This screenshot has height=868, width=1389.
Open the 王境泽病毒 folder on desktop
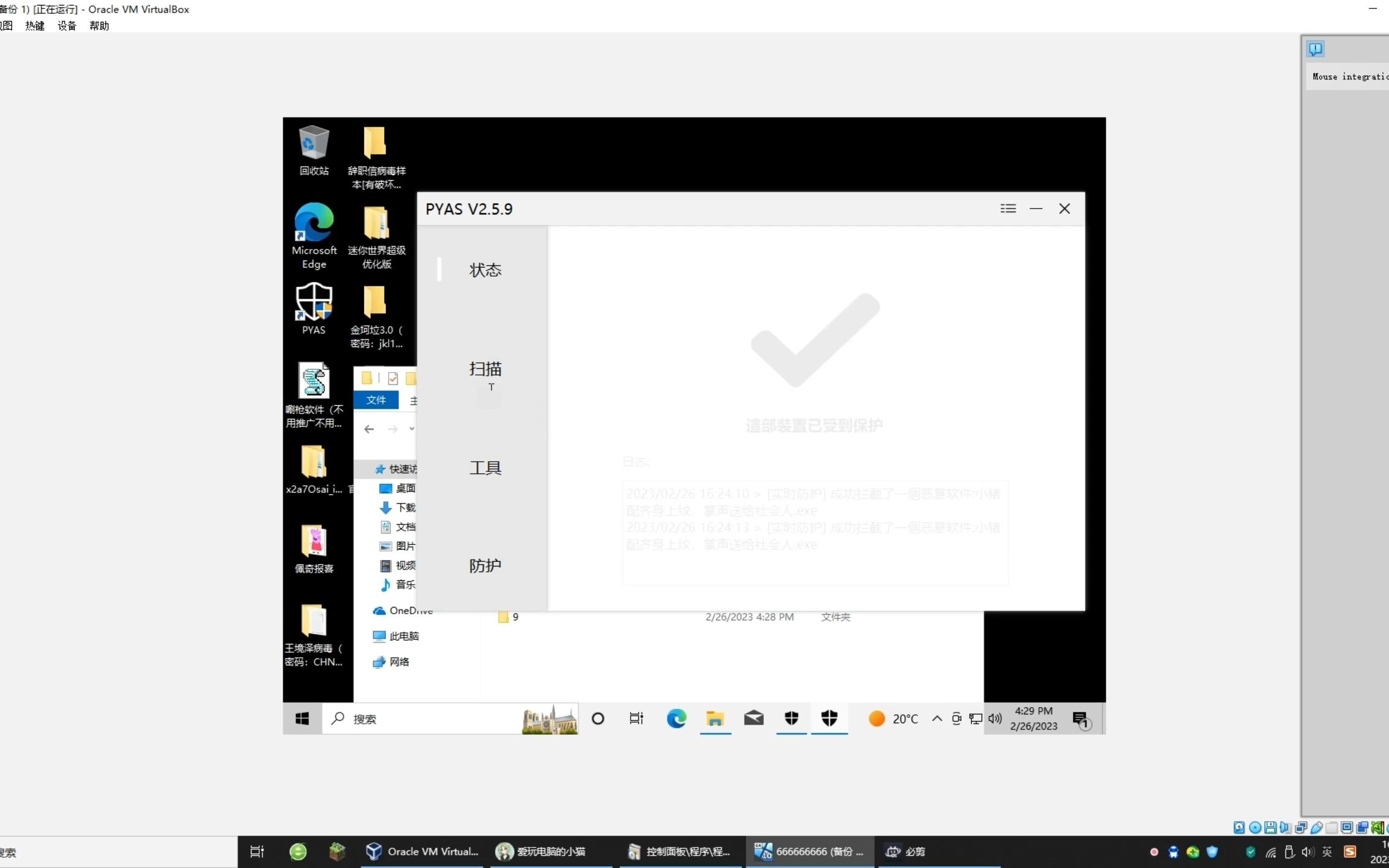pos(313,635)
